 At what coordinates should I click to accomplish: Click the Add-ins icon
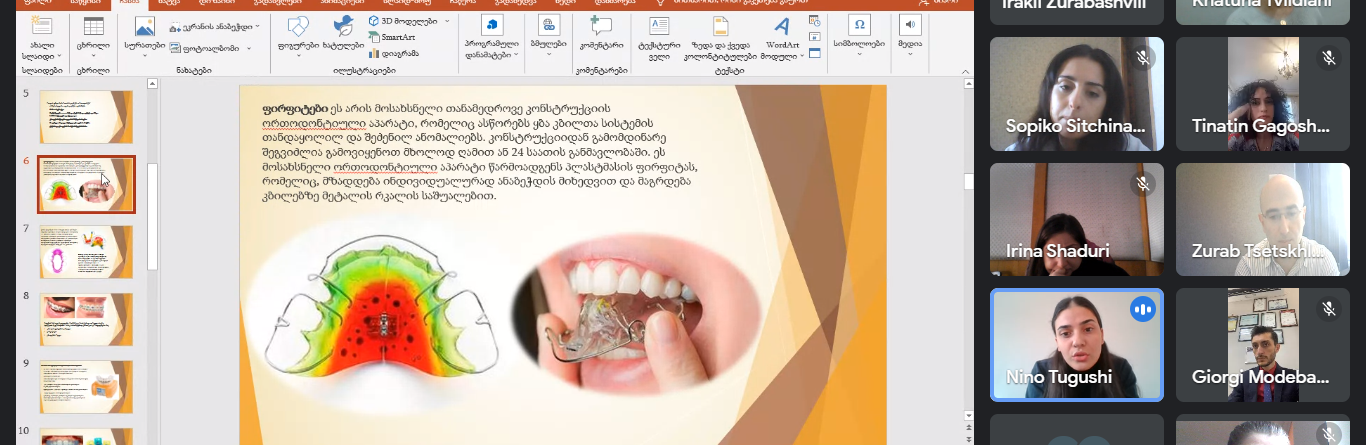click(x=492, y=24)
